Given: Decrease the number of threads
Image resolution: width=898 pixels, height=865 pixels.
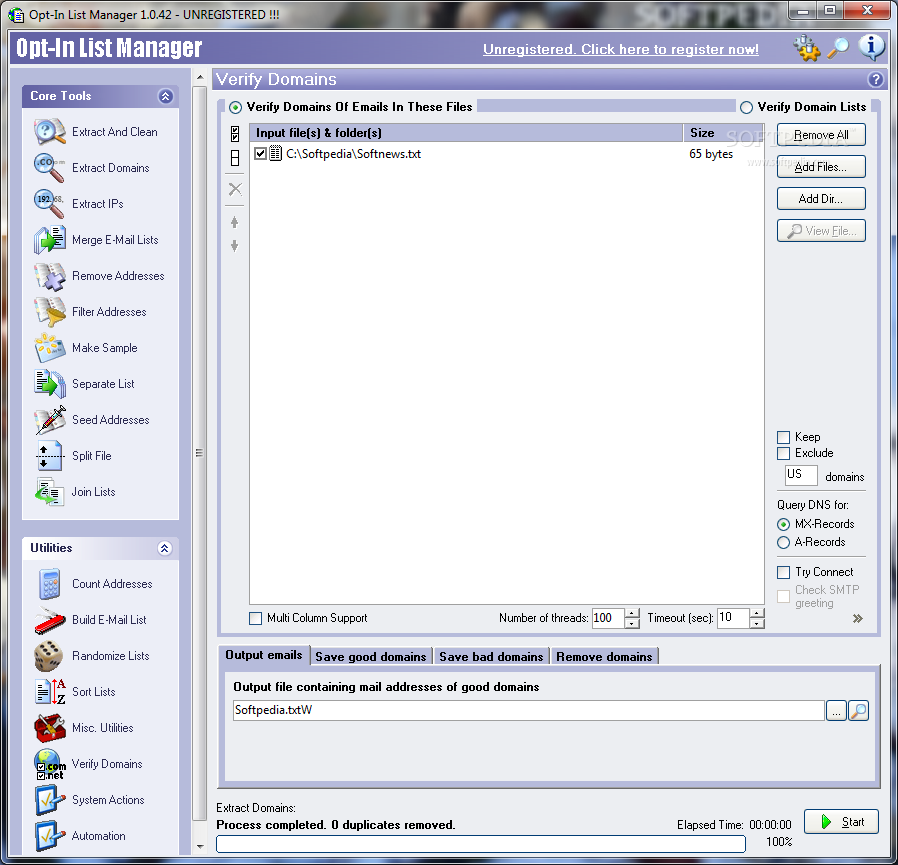Looking at the screenshot, I should (632, 624).
